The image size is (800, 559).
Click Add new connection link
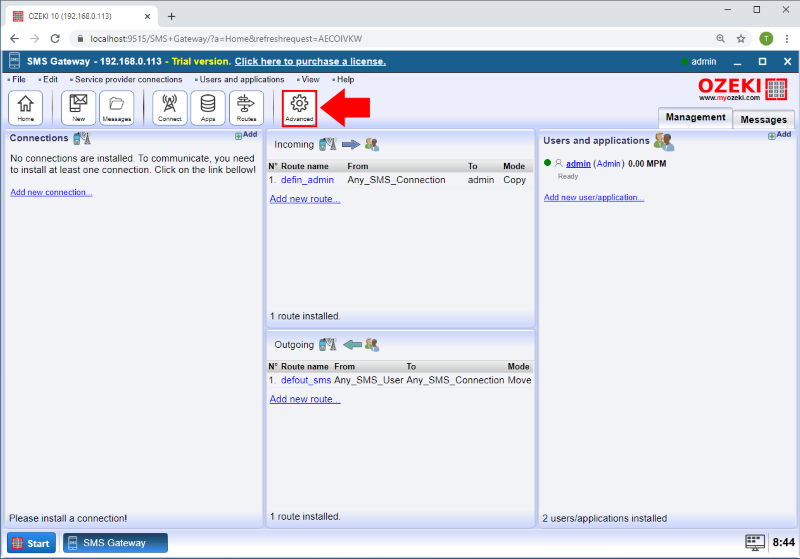click(51, 192)
